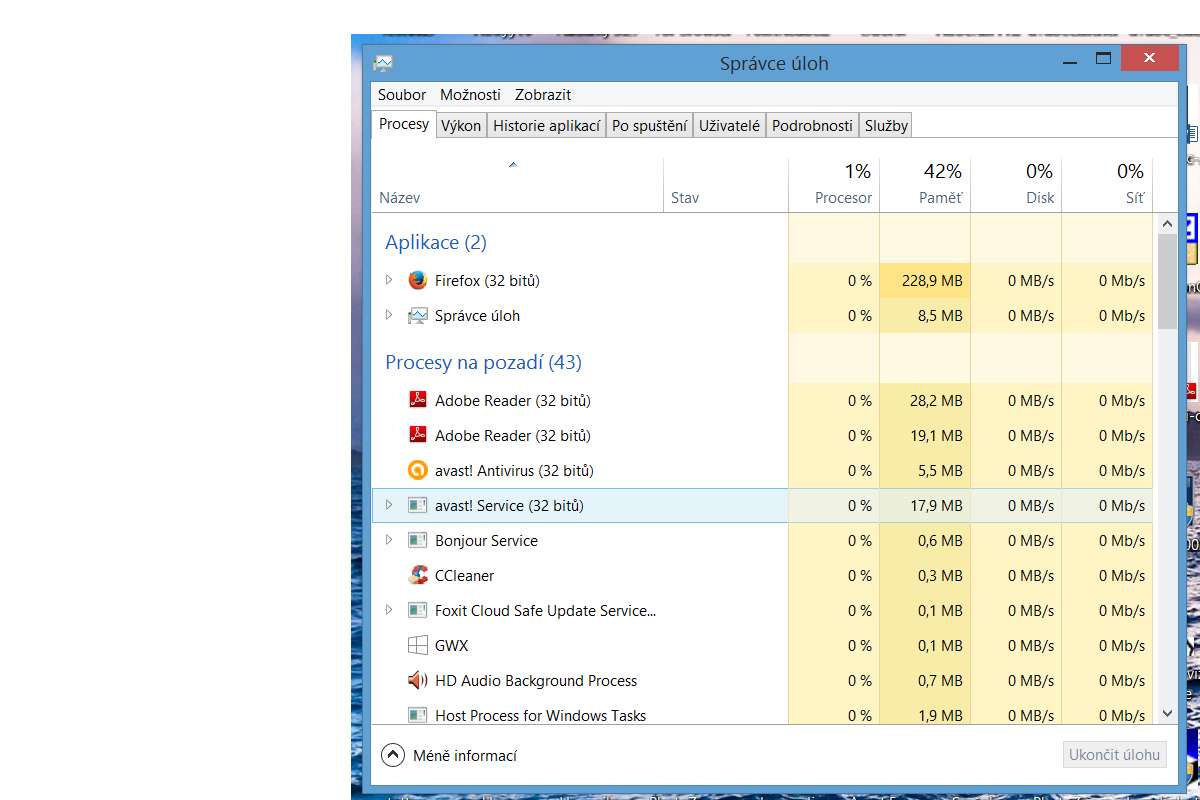The image size is (1200, 800).
Task: Click the CCleaner icon
Action: (x=418, y=575)
